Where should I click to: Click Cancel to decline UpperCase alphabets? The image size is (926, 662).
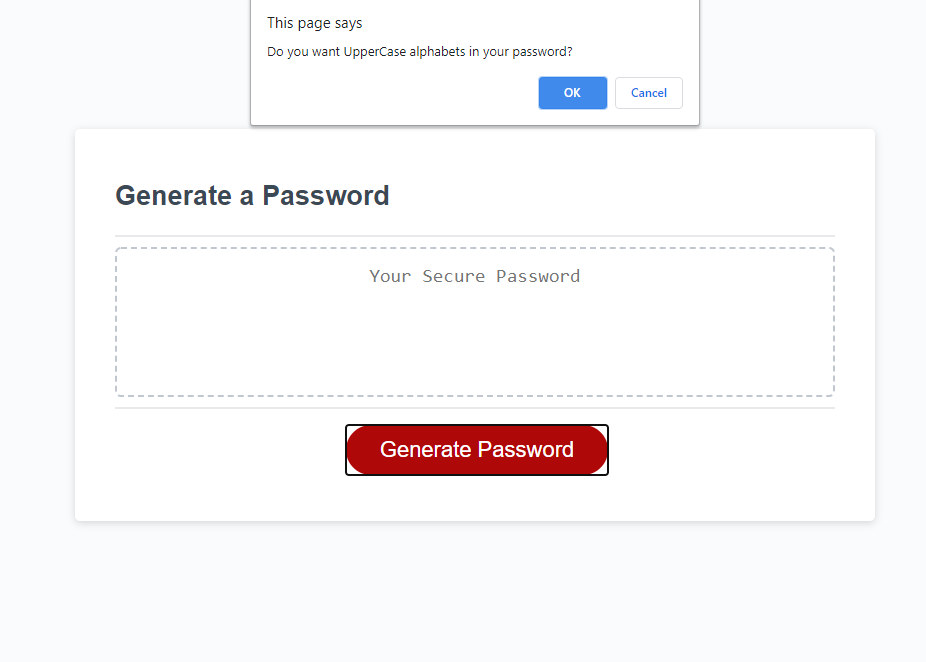click(x=648, y=92)
